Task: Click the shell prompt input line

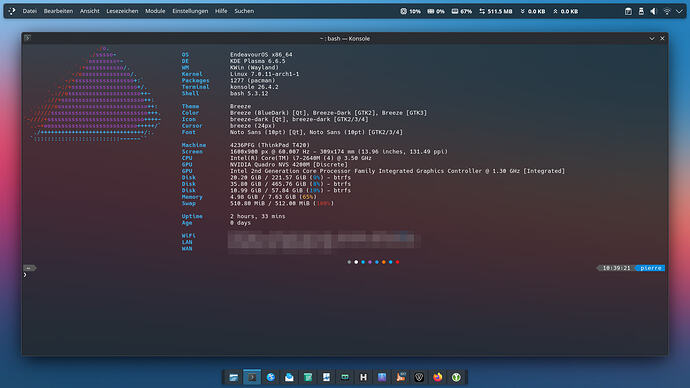Action: 345,275
